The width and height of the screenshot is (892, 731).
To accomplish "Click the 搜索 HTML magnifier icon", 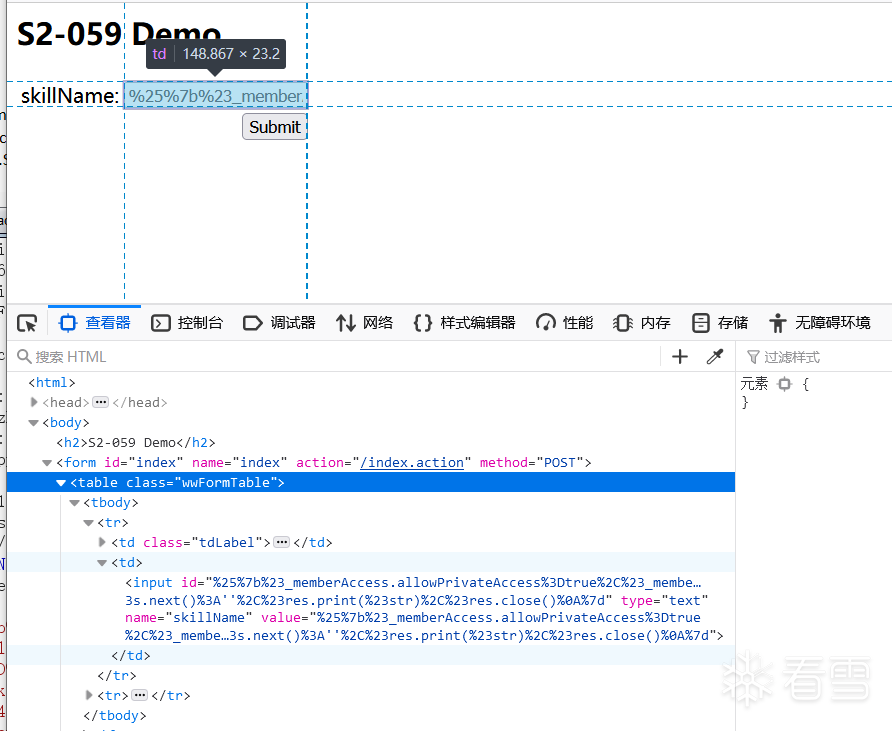I will pos(24,356).
